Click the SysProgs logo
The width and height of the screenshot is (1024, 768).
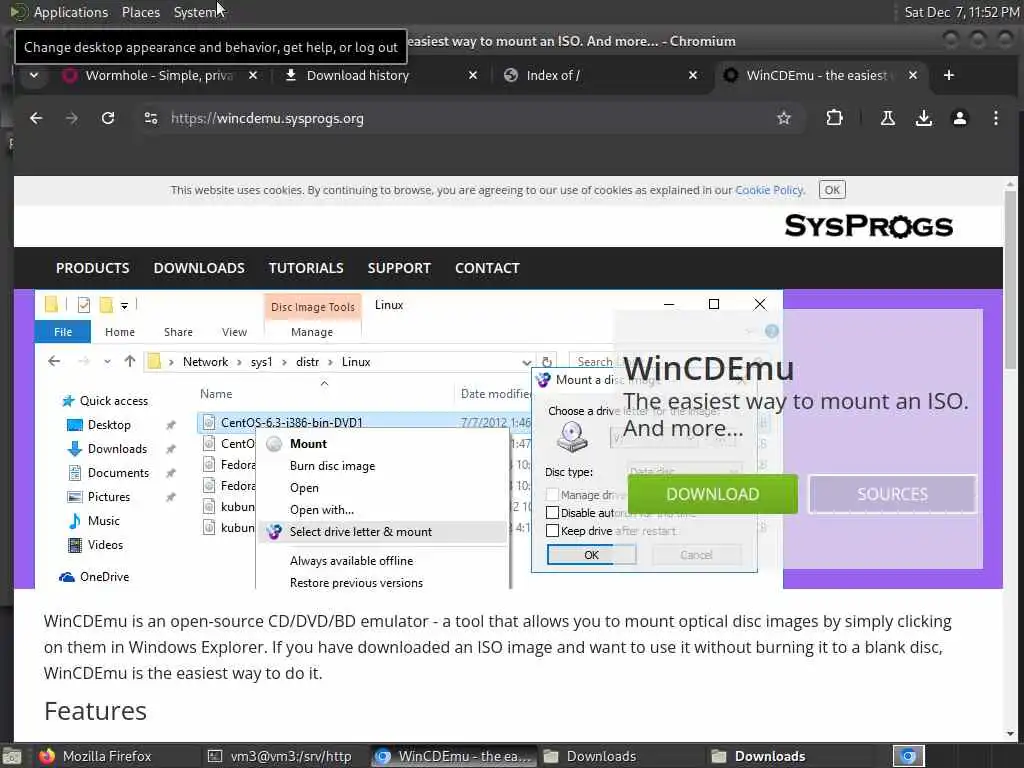tap(869, 226)
